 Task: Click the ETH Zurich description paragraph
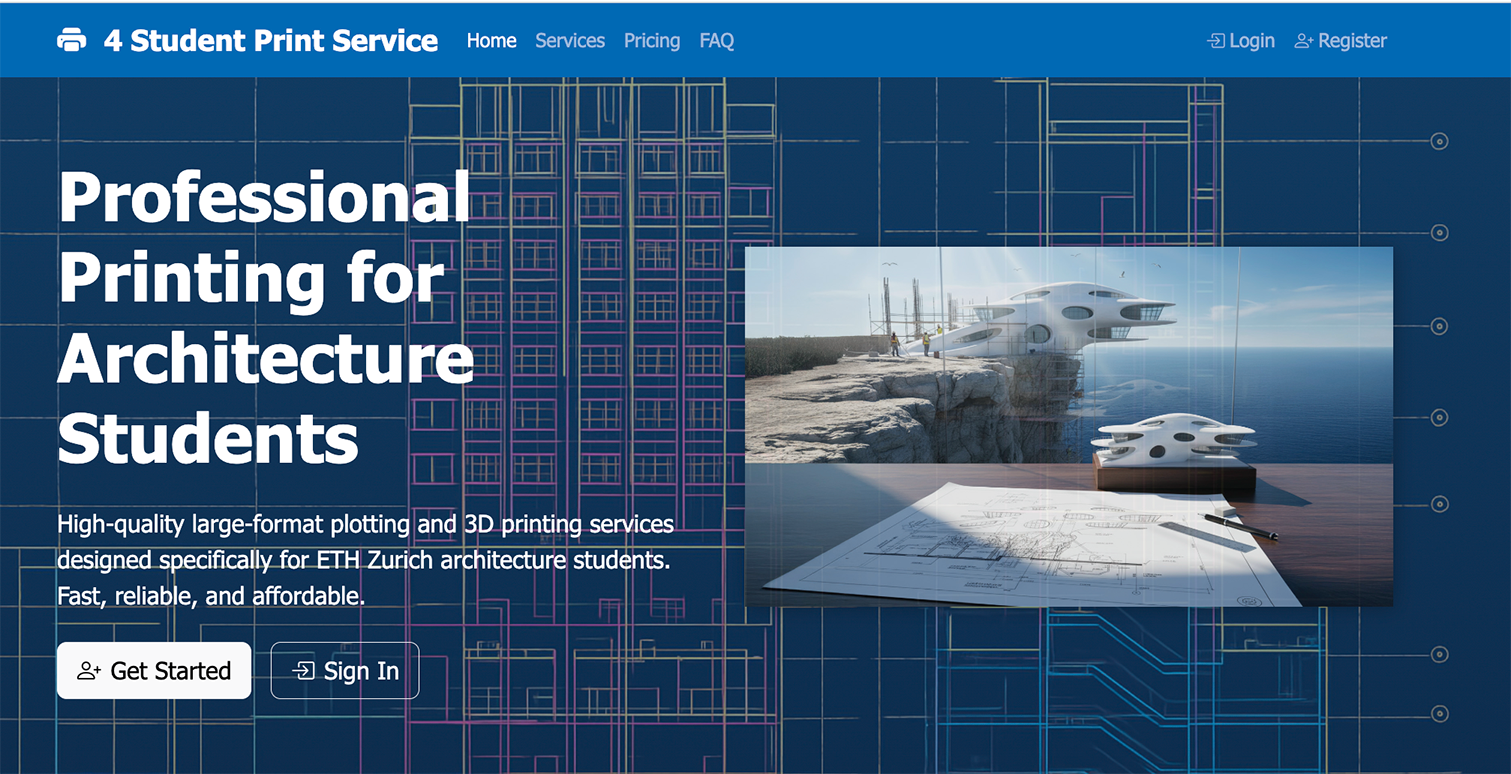365,560
